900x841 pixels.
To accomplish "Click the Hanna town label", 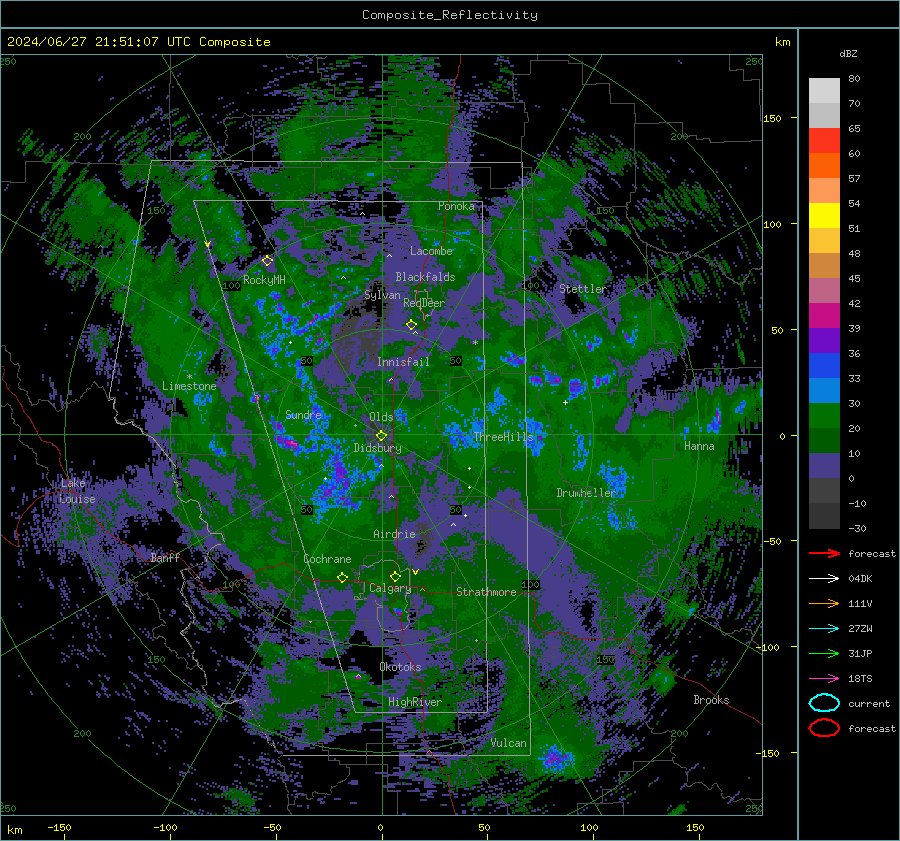I will click(699, 446).
